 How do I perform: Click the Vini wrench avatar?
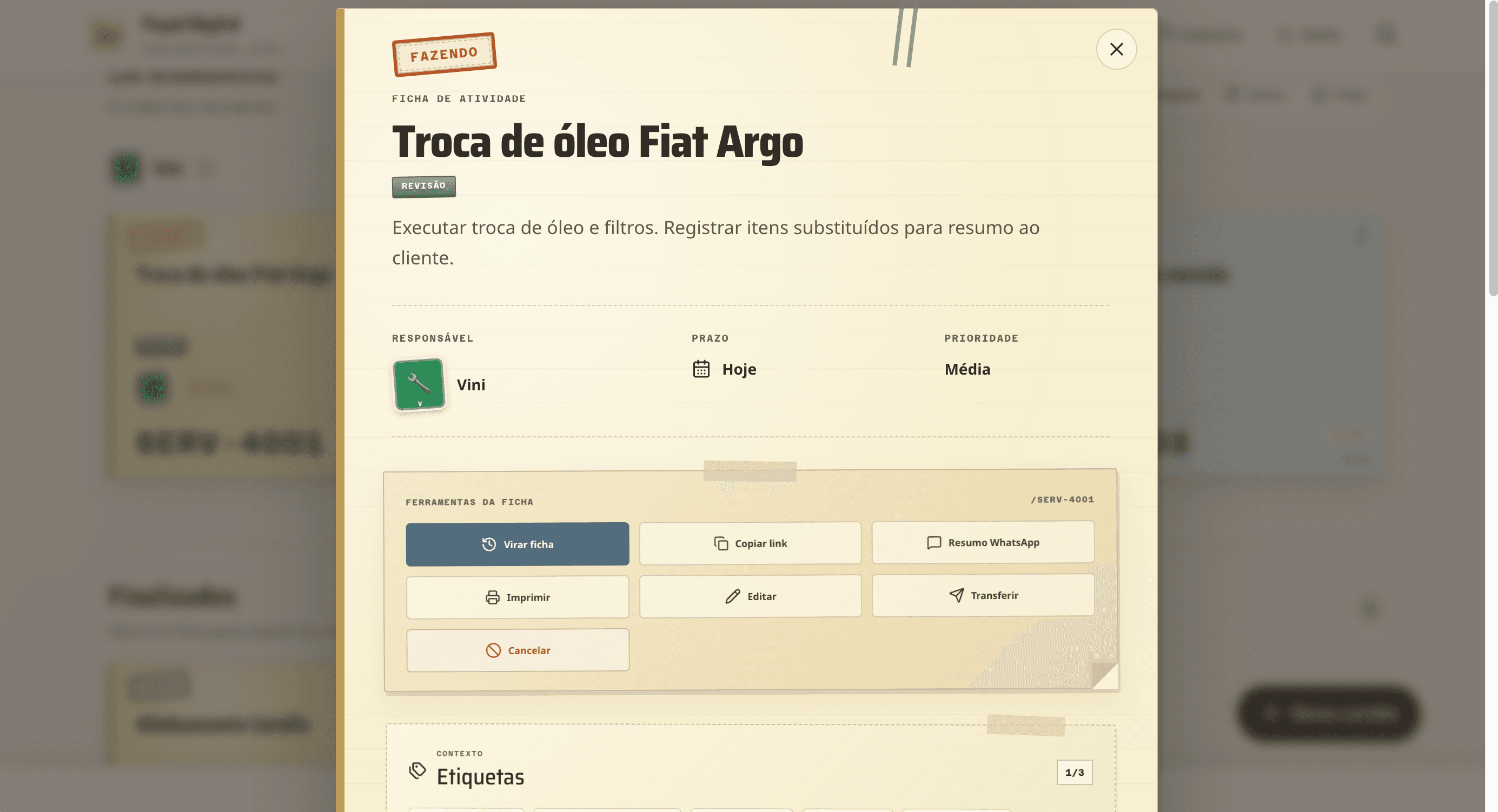[x=419, y=385]
